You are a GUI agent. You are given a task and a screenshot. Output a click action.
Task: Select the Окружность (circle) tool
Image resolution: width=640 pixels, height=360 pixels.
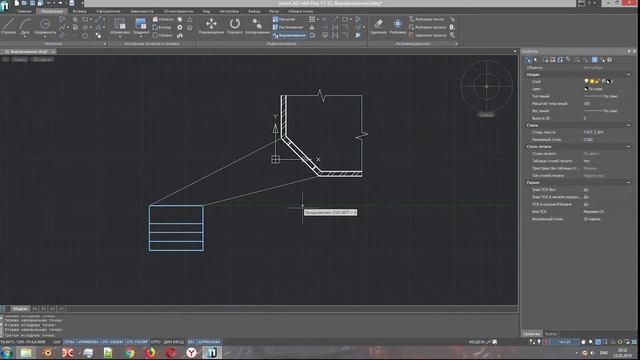(45, 25)
